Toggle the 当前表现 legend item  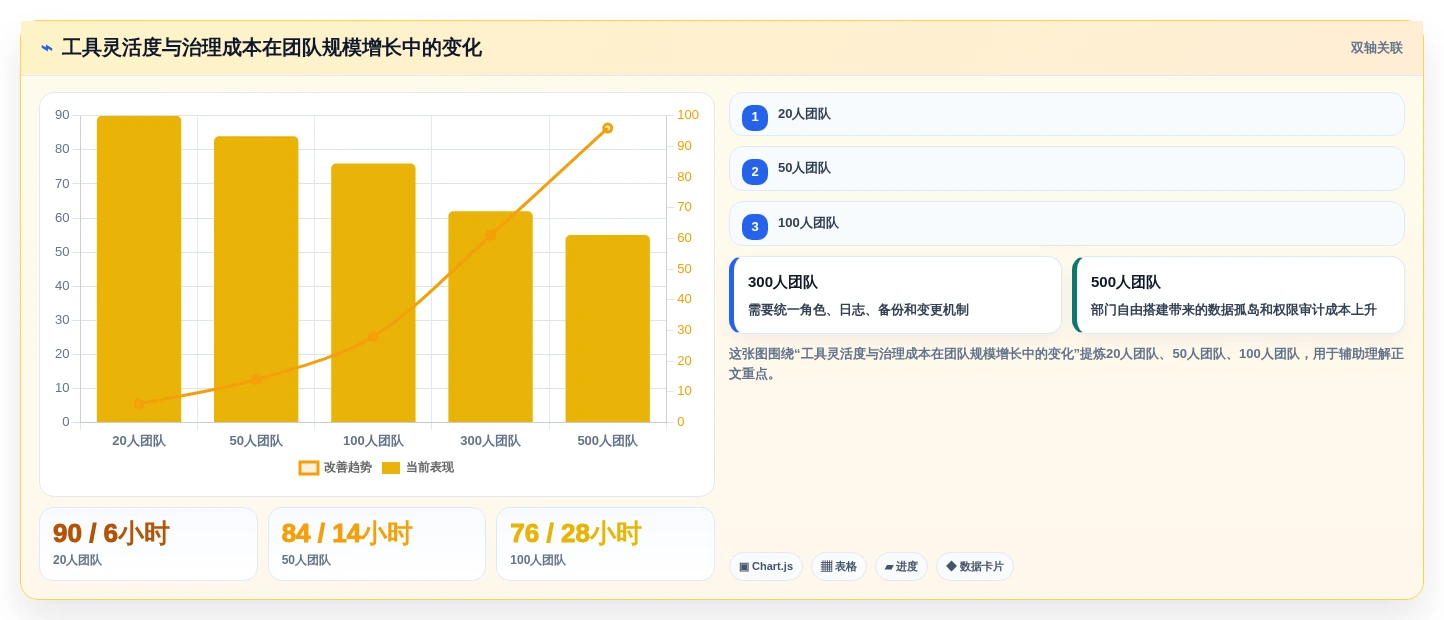point(418,468)
